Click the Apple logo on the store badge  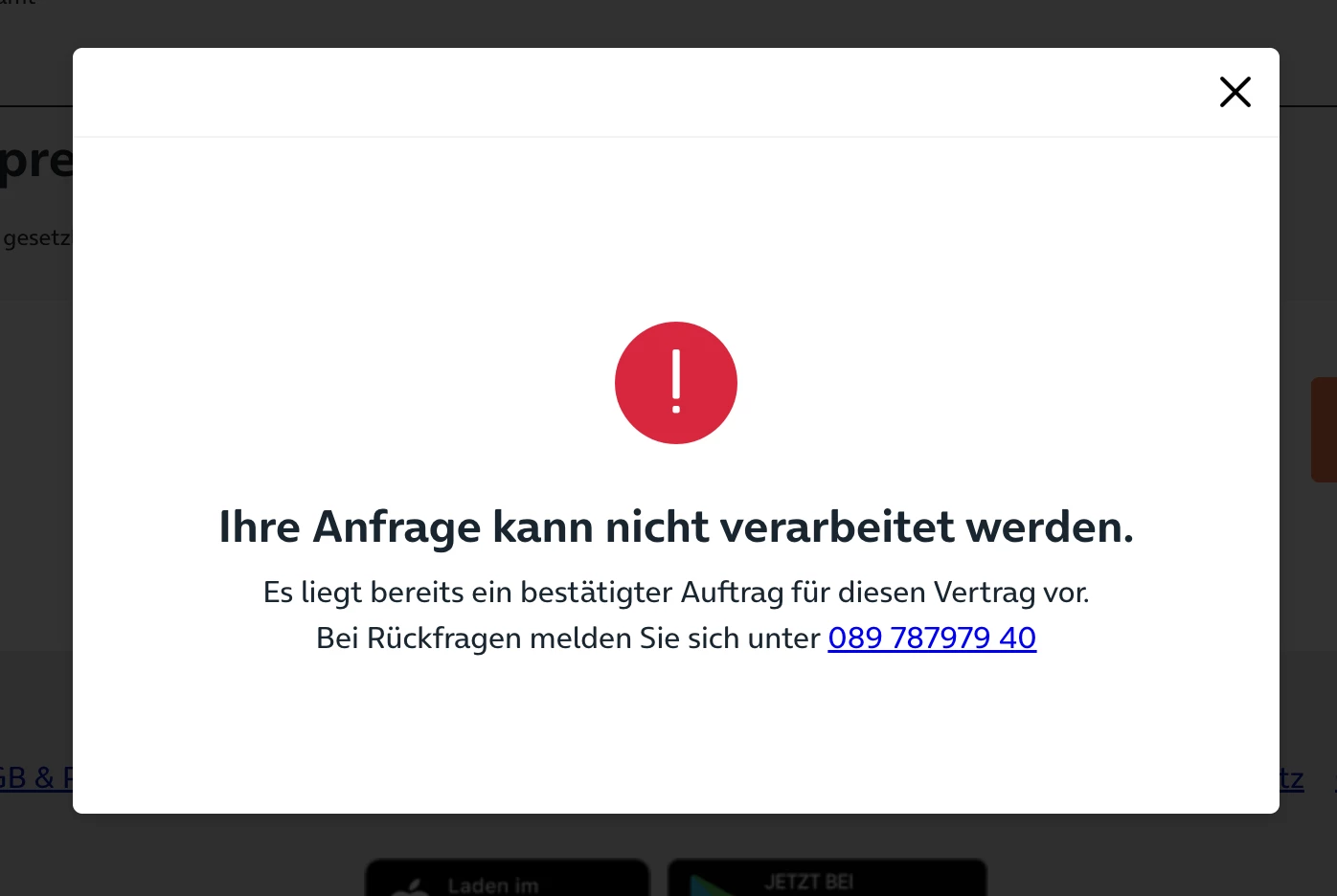coord(411,887)
